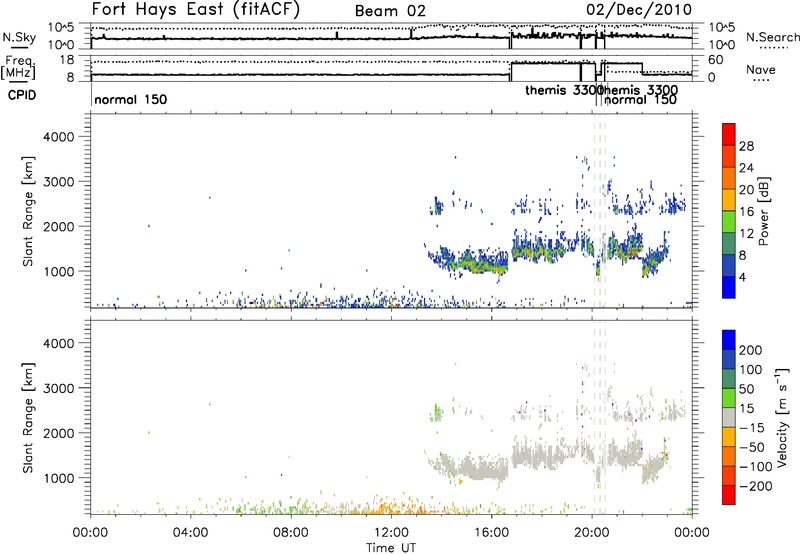
Task: Click the '12:00' time tick label
Action: 391,533
